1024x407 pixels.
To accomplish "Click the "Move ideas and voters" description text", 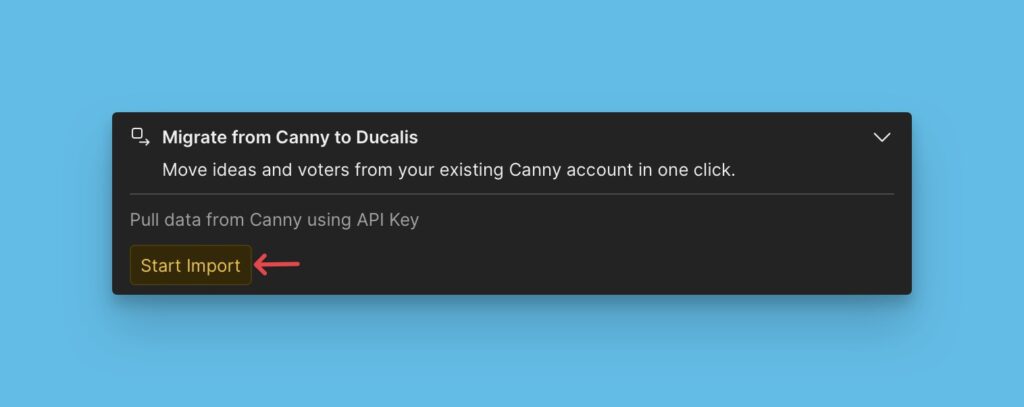I will pos(448,170).
